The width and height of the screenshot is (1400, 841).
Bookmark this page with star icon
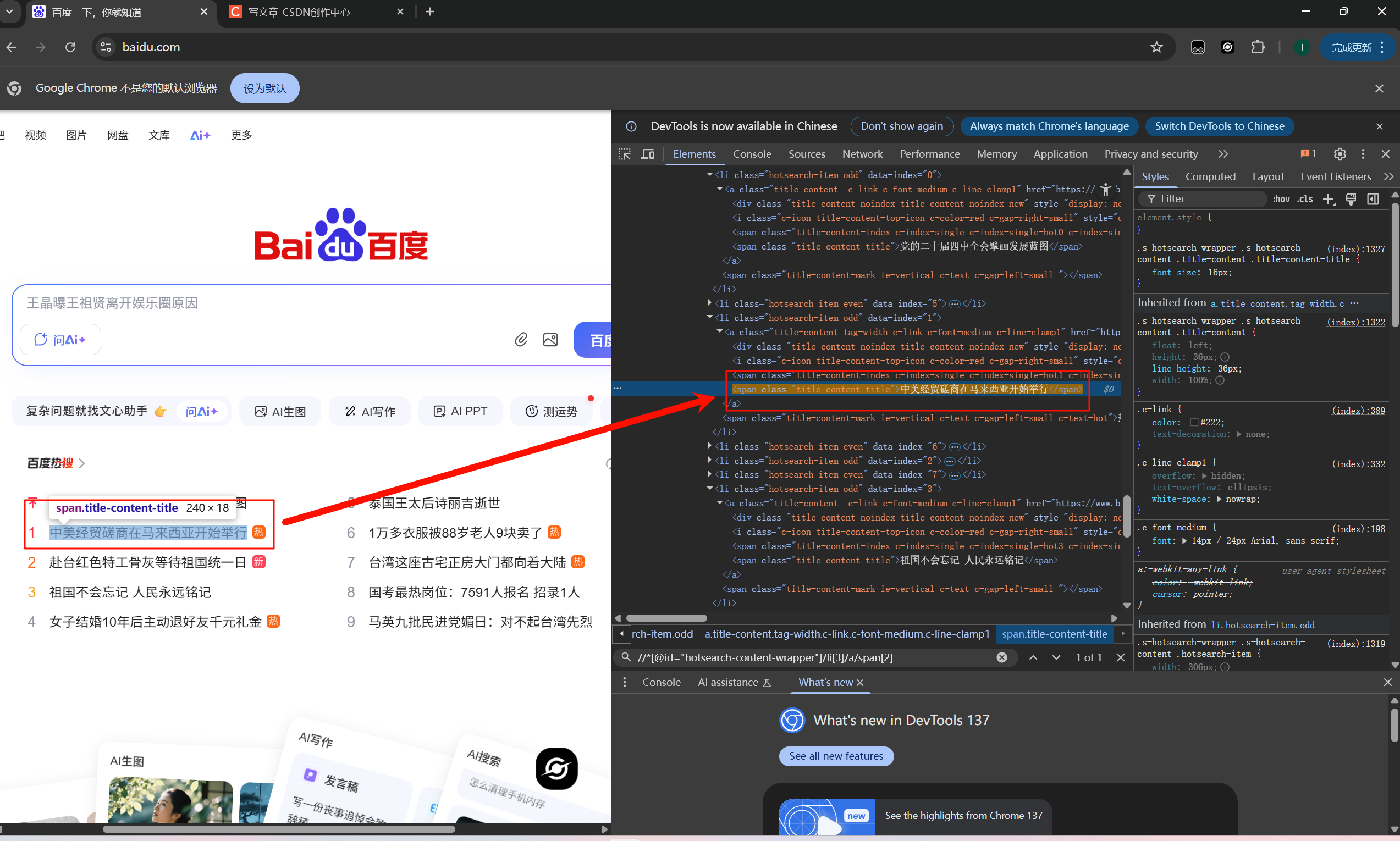pyautogui.click(x=1156, y=47)
